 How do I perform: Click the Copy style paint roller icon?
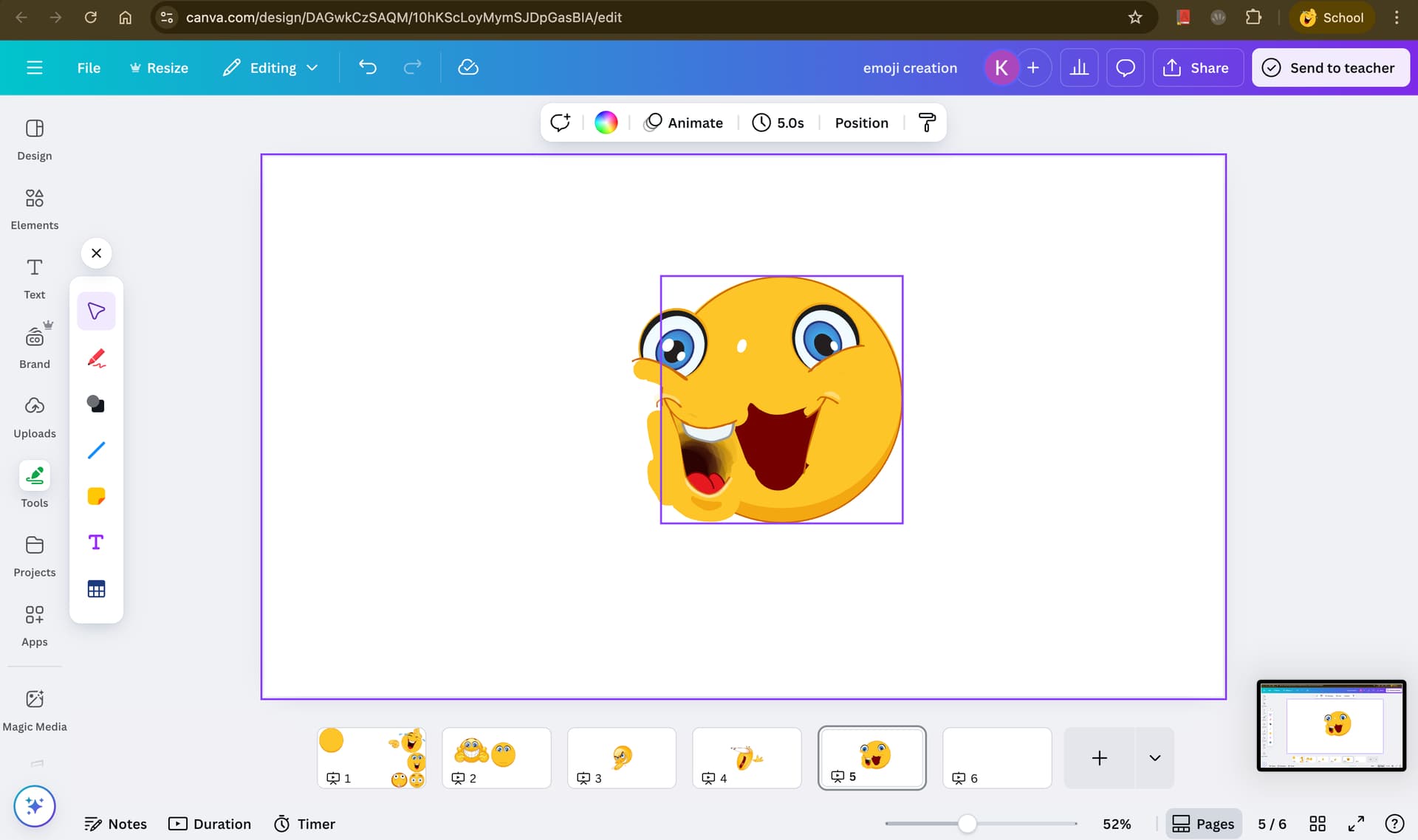pyautogui.click(x=927, y=123)
